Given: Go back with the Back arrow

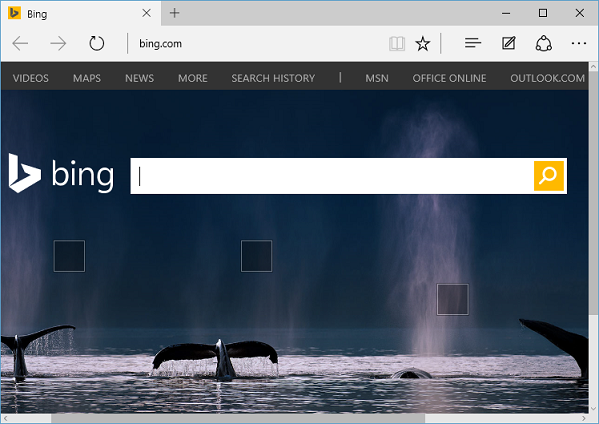Looking at the screenshot, I should tap(20, 44).
